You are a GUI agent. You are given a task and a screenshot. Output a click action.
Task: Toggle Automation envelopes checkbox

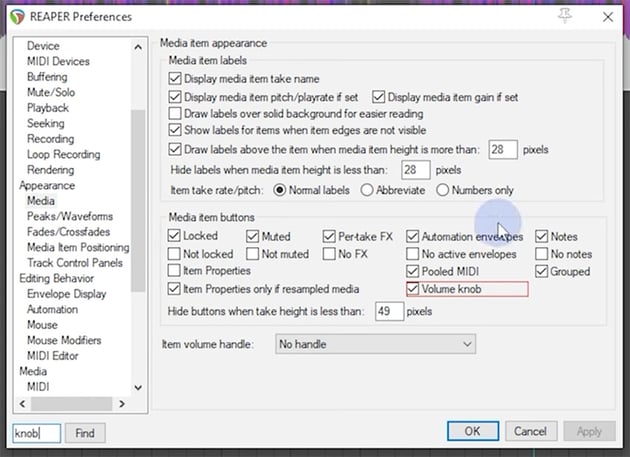point(413,236)
